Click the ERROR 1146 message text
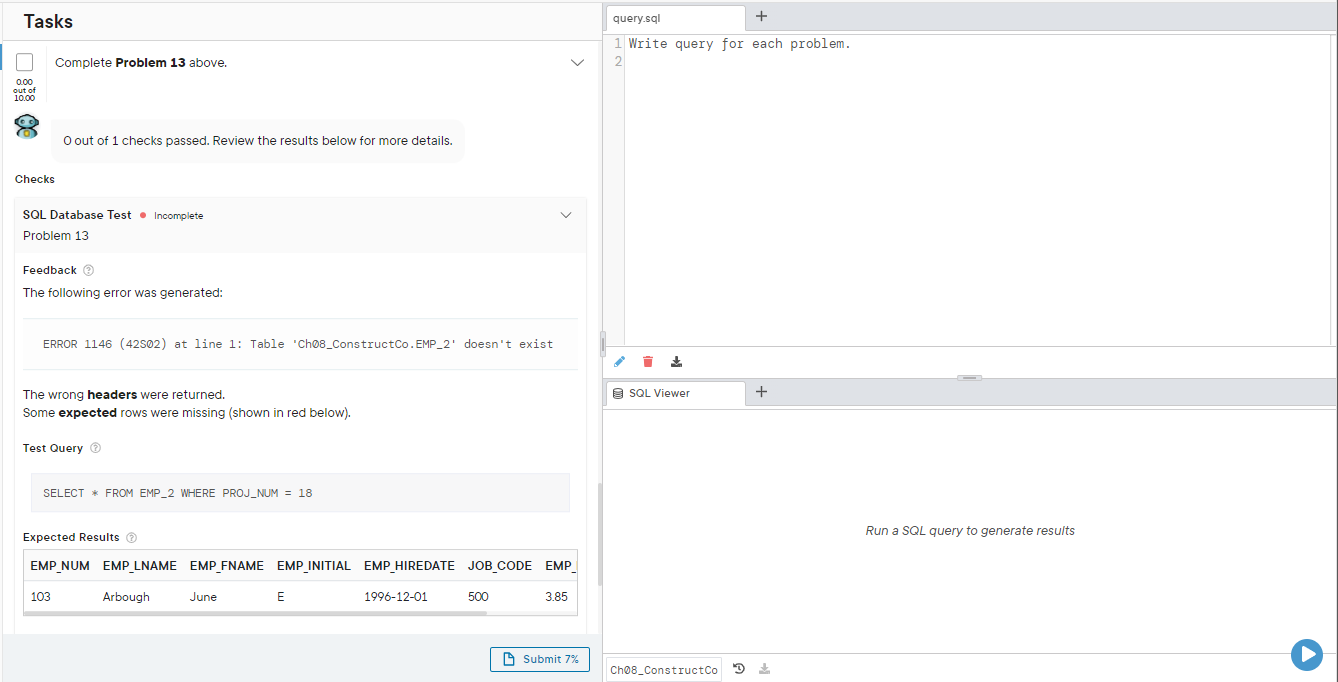This screenshot has width=1338, height=682. pos(298,344)
